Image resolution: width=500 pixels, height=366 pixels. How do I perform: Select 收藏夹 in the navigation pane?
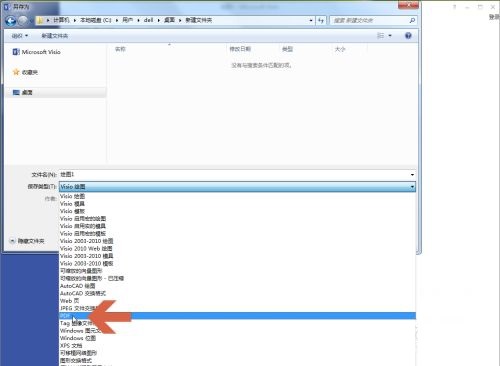point(30,72)
